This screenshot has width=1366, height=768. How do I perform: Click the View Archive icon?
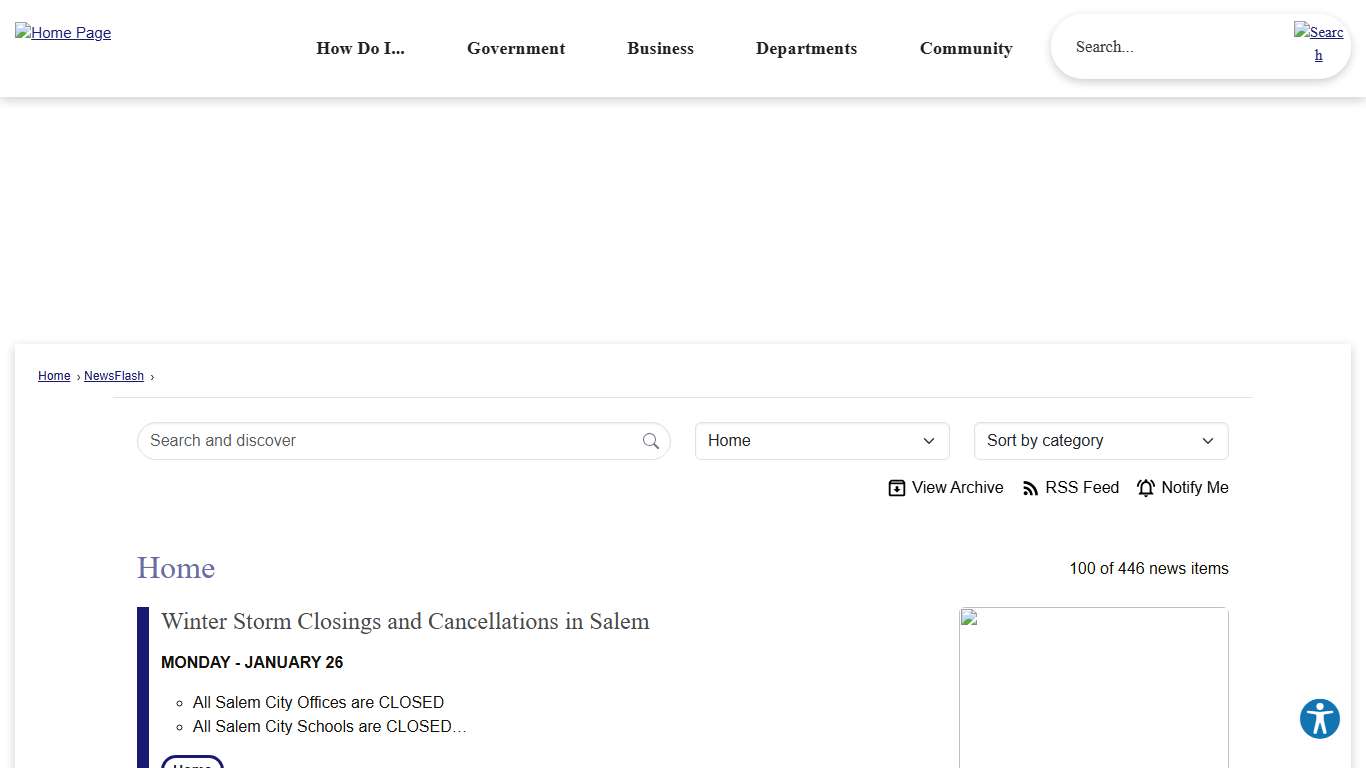pos(897,488)
